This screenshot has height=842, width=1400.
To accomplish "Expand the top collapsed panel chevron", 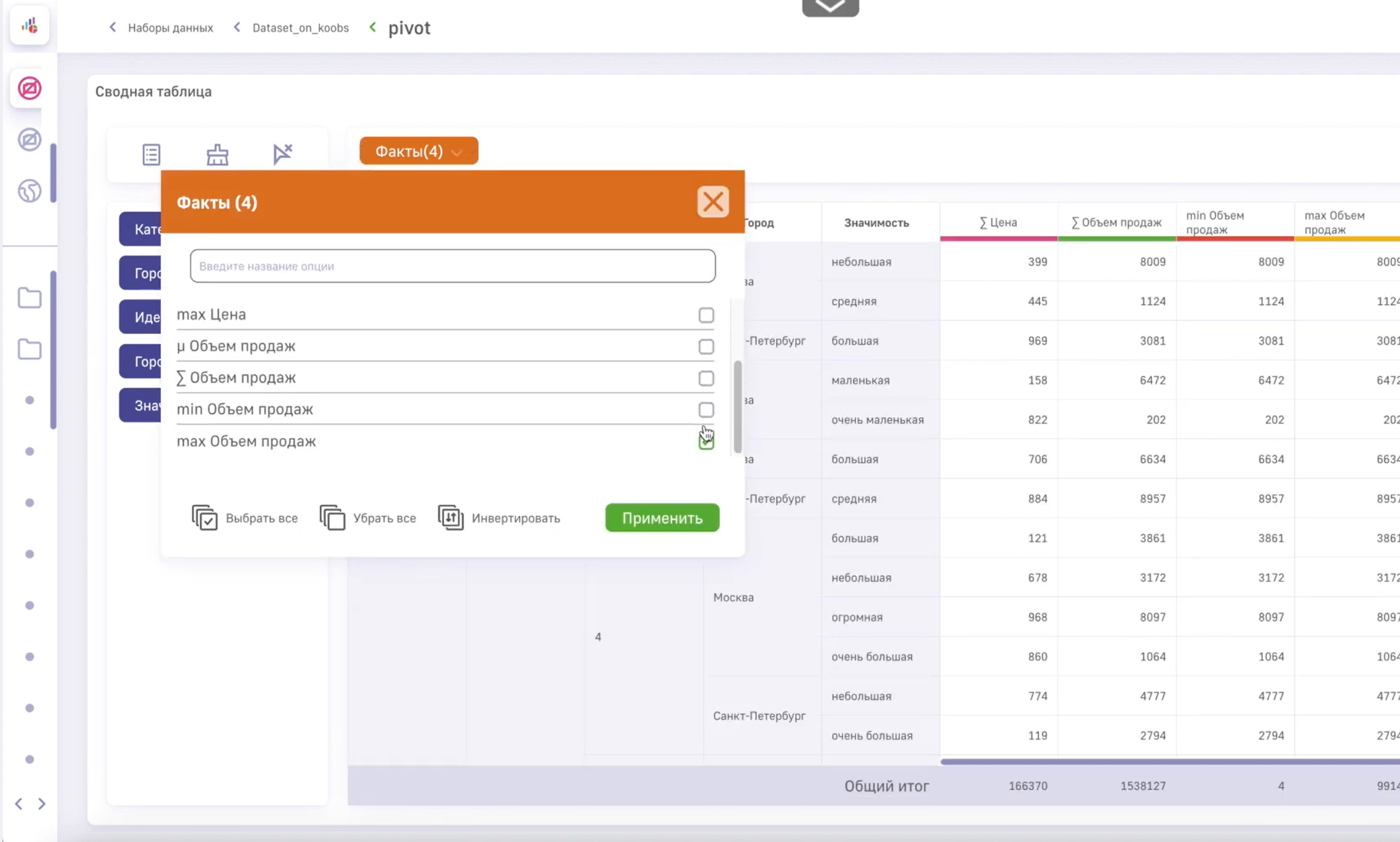I will tap(830, 8).
